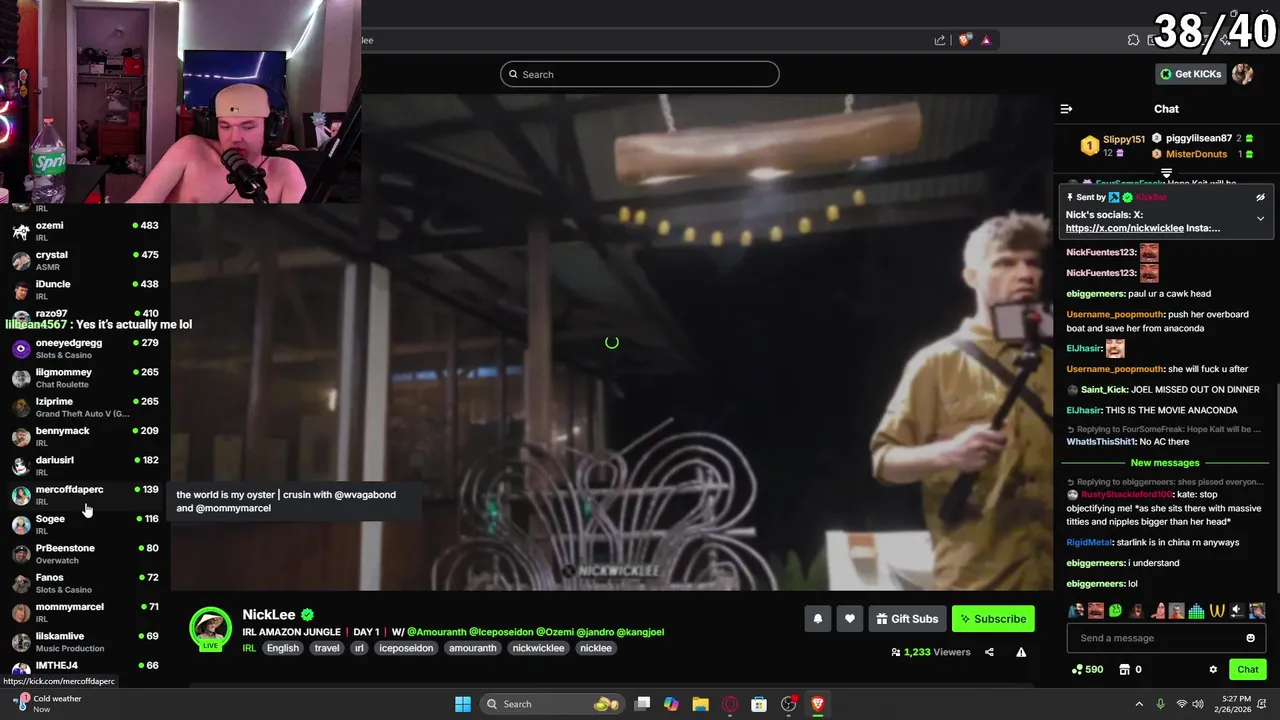Select the nickwicklee tag
This screenshot has width=1280, height=720.
coord(539,648)
